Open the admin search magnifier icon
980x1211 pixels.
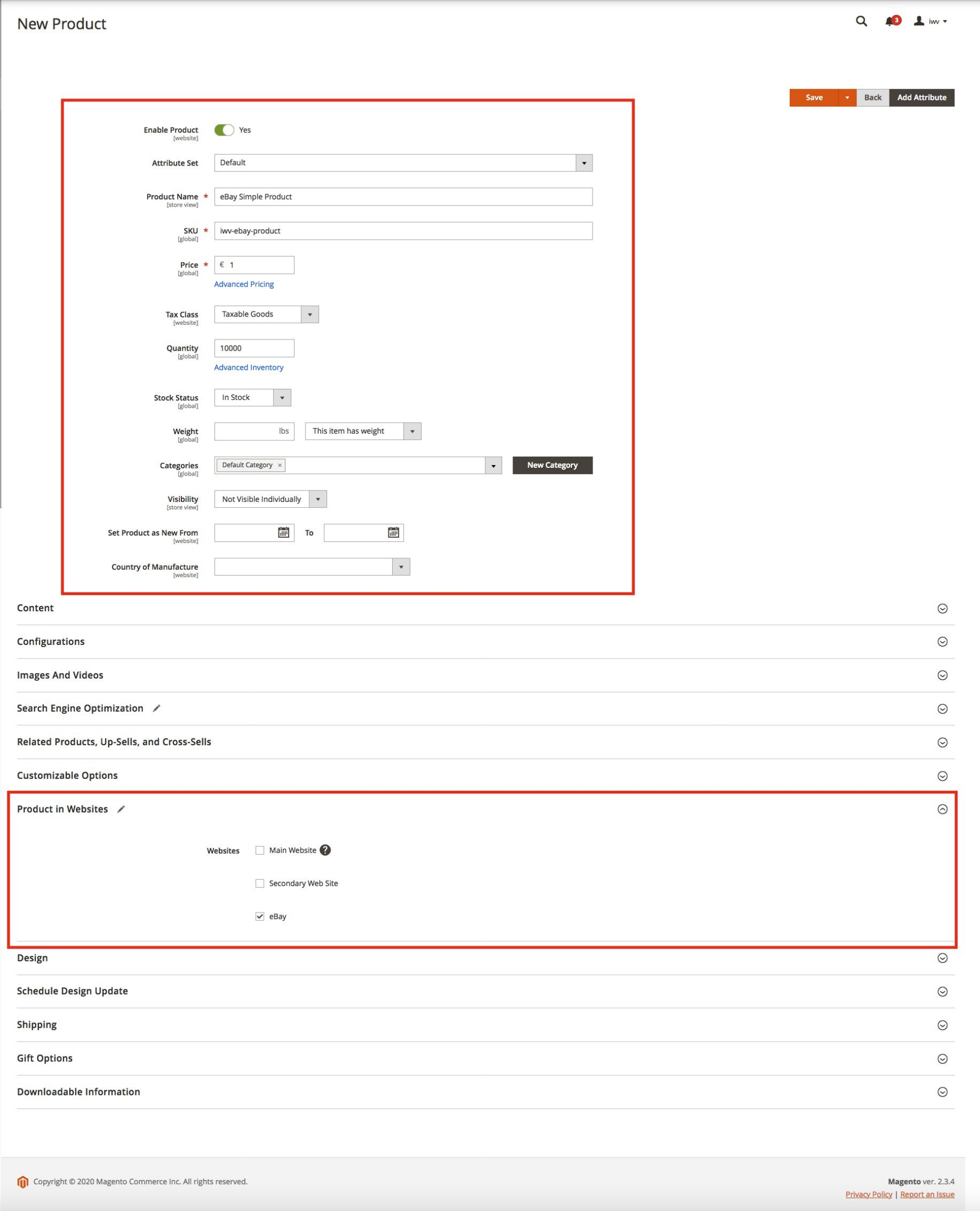[x=861, y=22]
